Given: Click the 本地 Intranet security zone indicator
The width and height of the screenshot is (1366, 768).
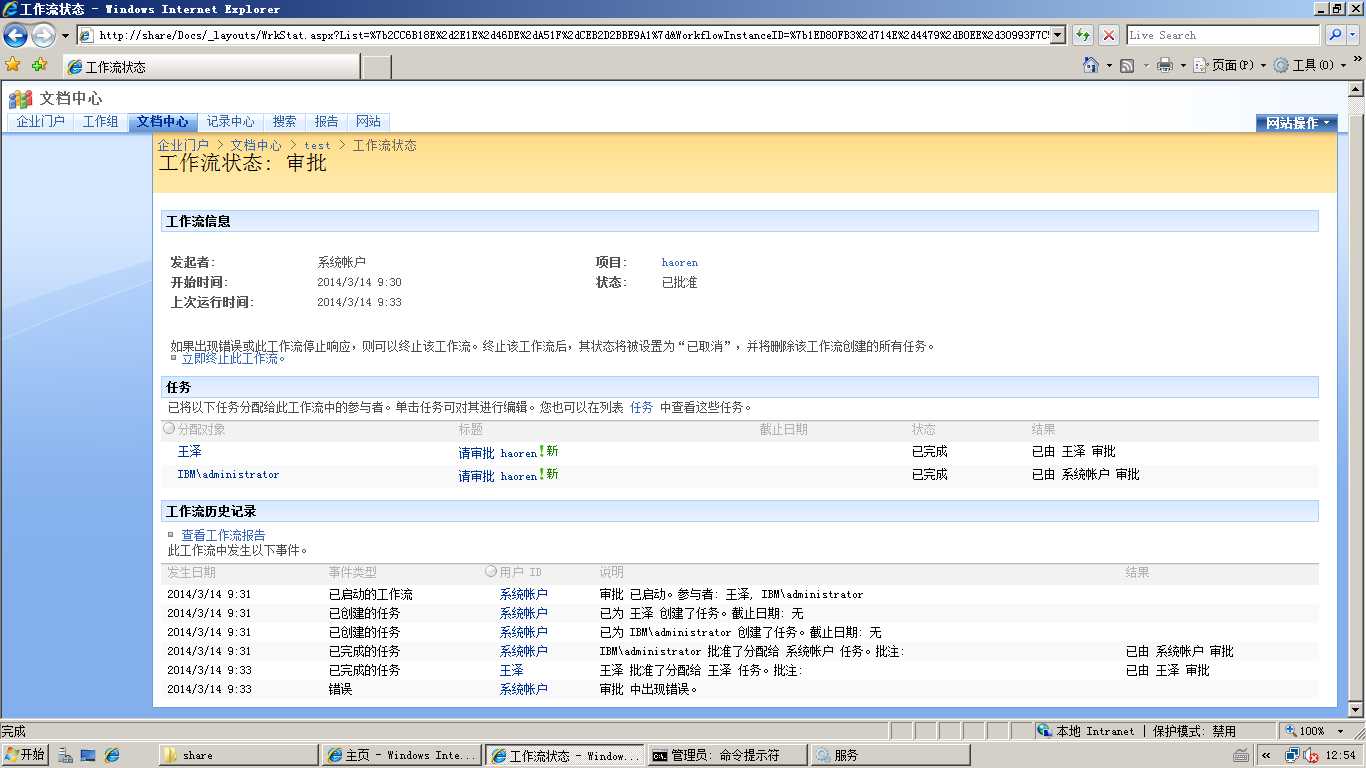Looking at the screenshot, I should click(x=1086, y=731).
